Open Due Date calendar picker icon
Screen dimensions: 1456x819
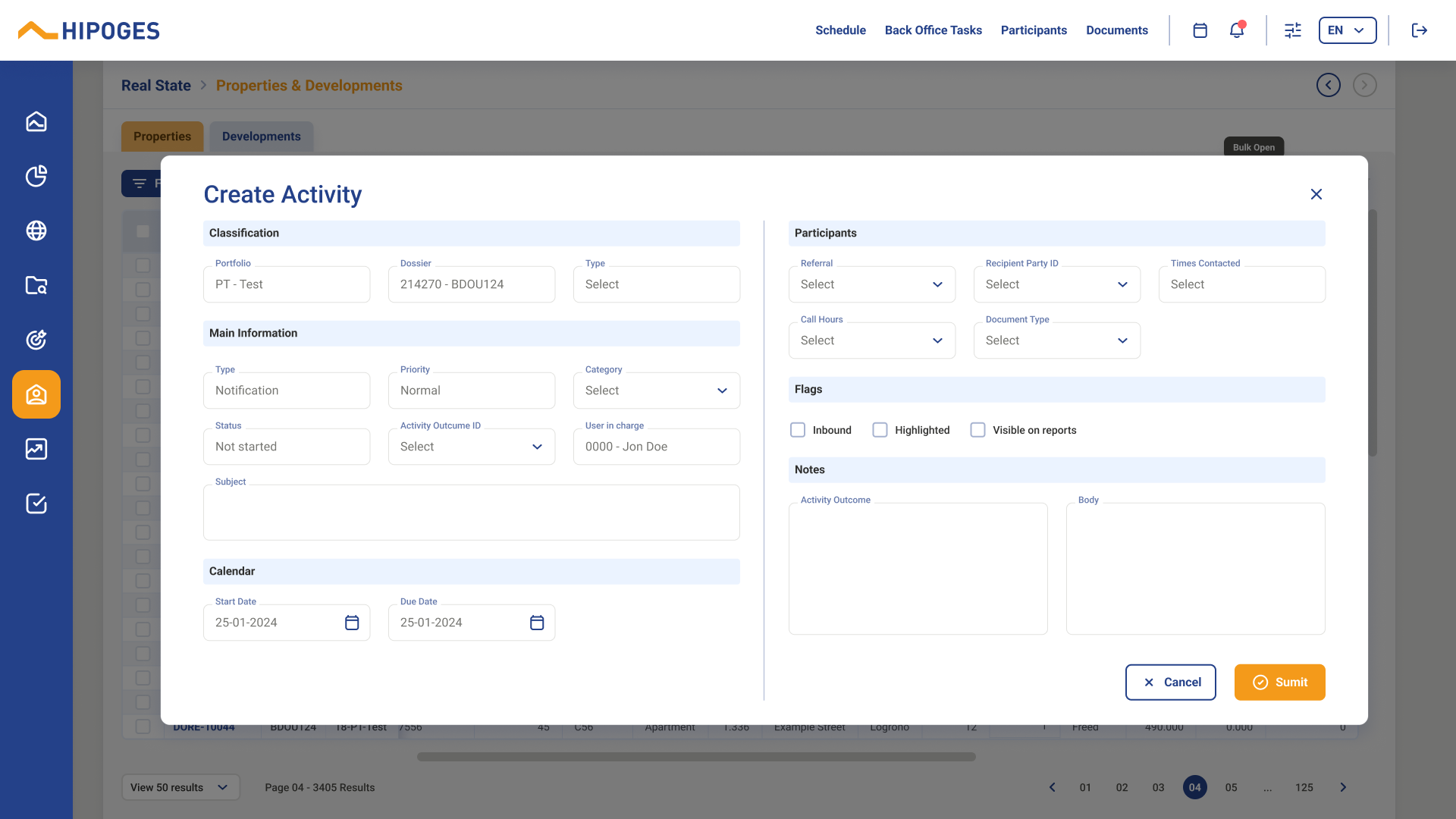click(x=537, y=623)
